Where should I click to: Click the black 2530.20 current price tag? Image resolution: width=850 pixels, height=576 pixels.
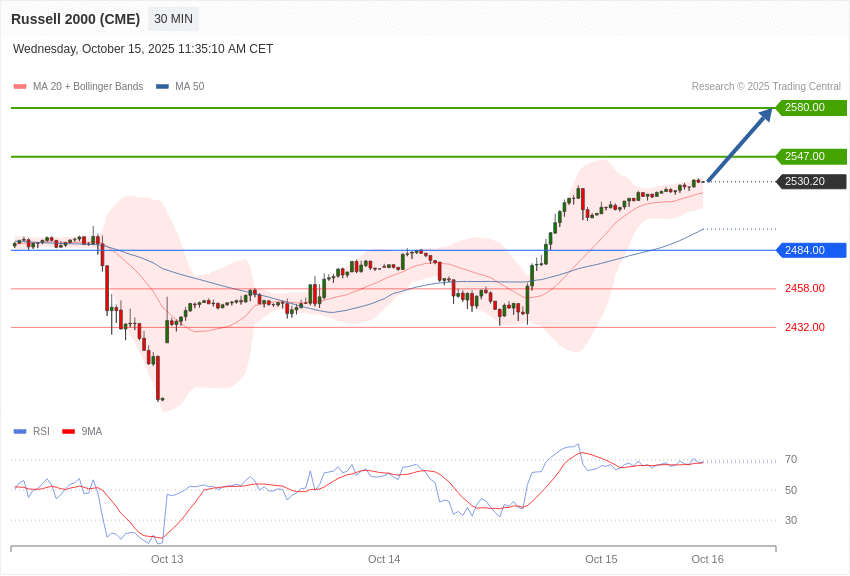(x=811, y=182)
